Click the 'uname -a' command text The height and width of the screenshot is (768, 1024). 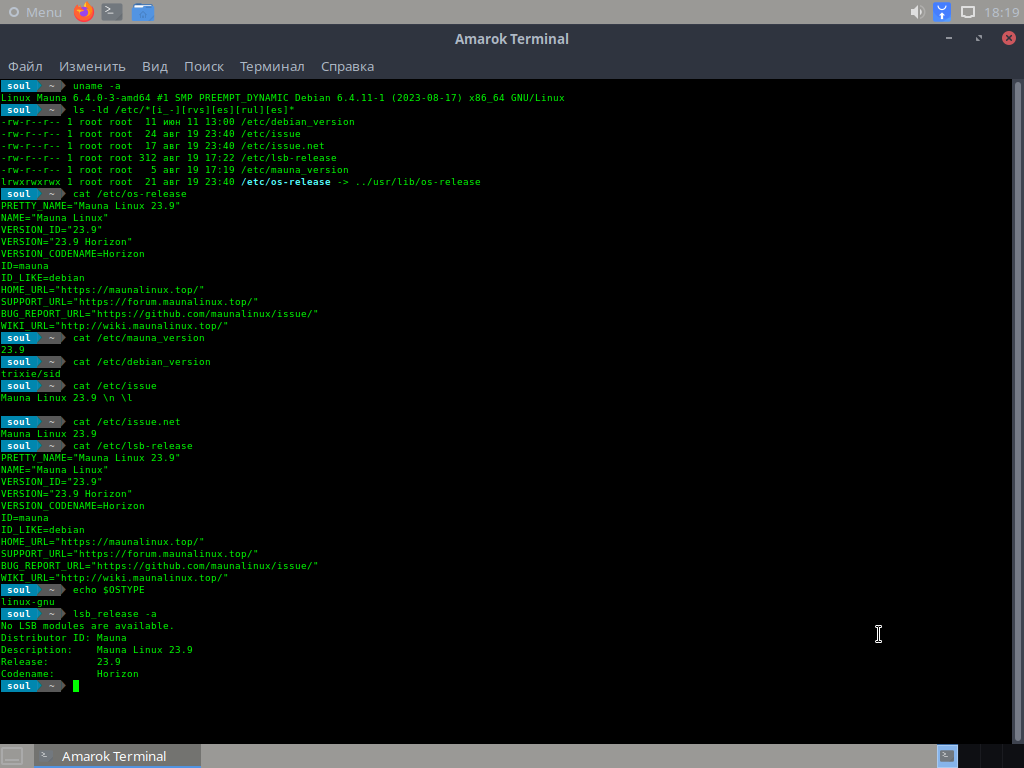coord(97,86)
